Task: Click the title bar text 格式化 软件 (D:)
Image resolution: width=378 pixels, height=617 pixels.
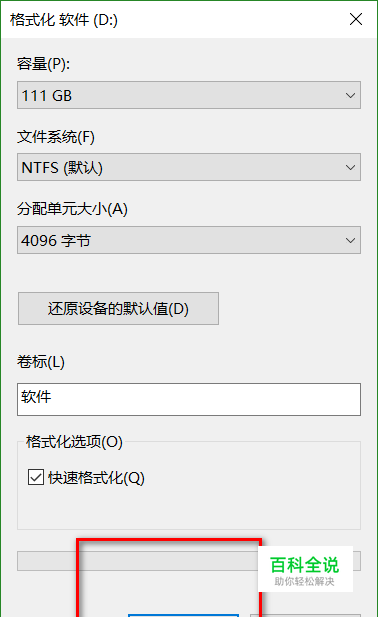Action: pos(64,20)
